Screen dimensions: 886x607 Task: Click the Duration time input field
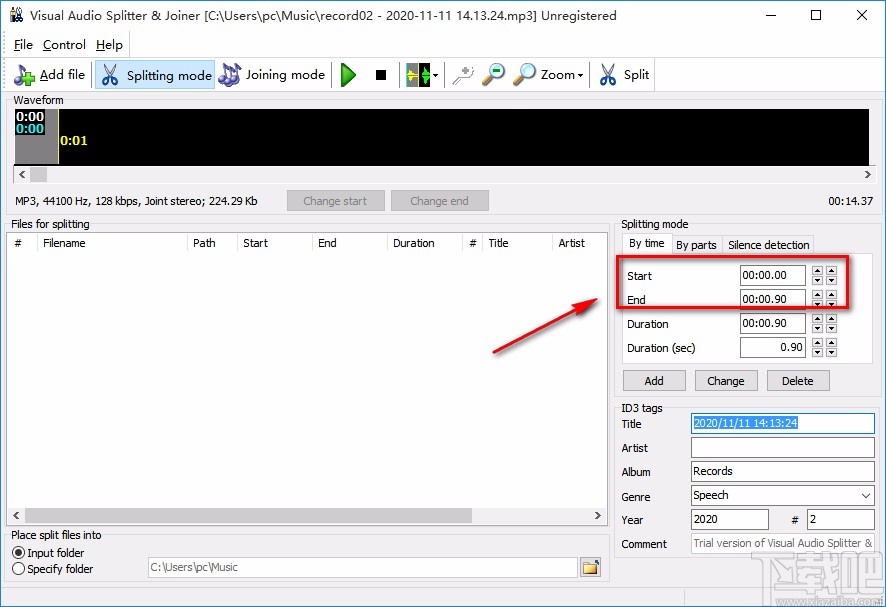coord(772,323)
